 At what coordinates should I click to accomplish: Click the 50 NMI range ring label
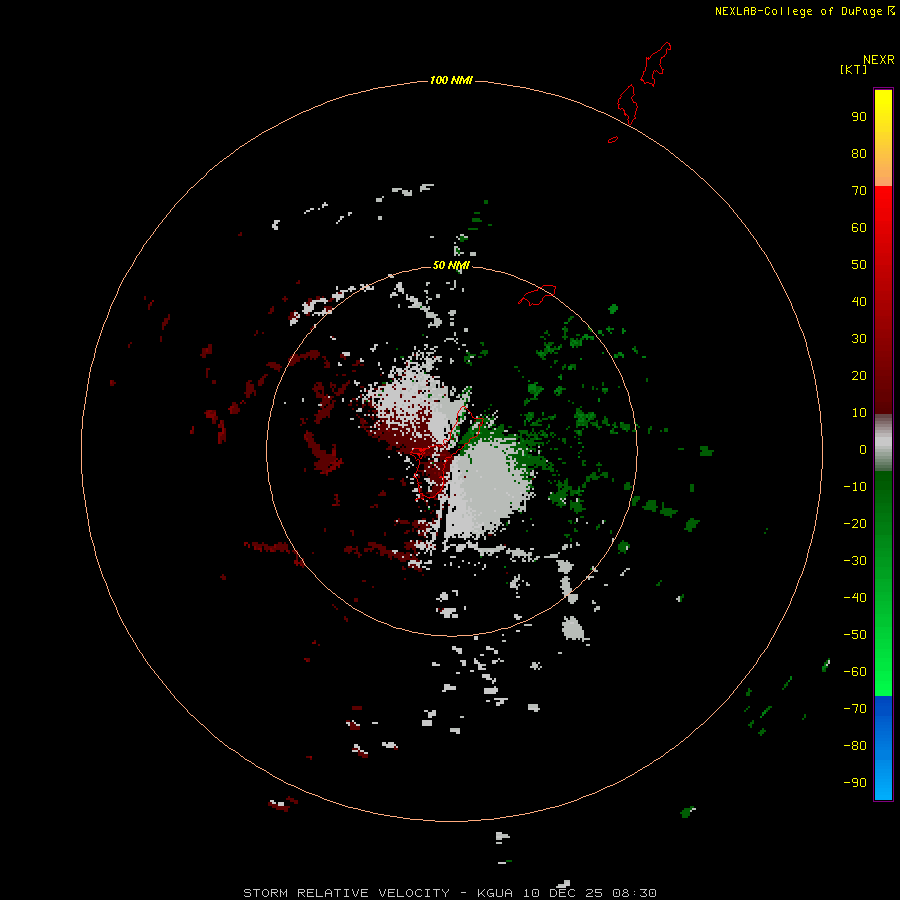point(451,265)
